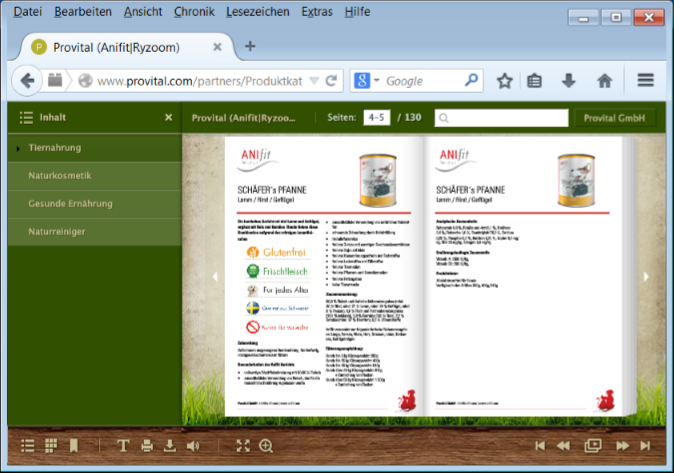Close the Inhalt sidebar panel

coord(168,118)
